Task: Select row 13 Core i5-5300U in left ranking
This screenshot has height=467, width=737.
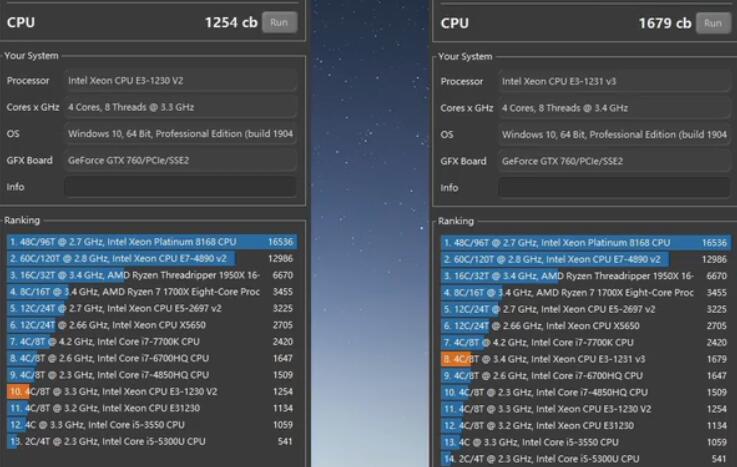Action: pyautogui.click(x=151, y=442)
